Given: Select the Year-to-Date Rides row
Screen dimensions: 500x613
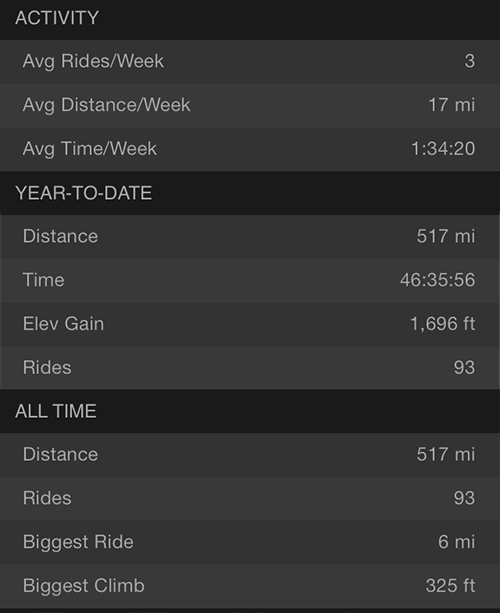Looking at the screenshot, I should 250,367.
